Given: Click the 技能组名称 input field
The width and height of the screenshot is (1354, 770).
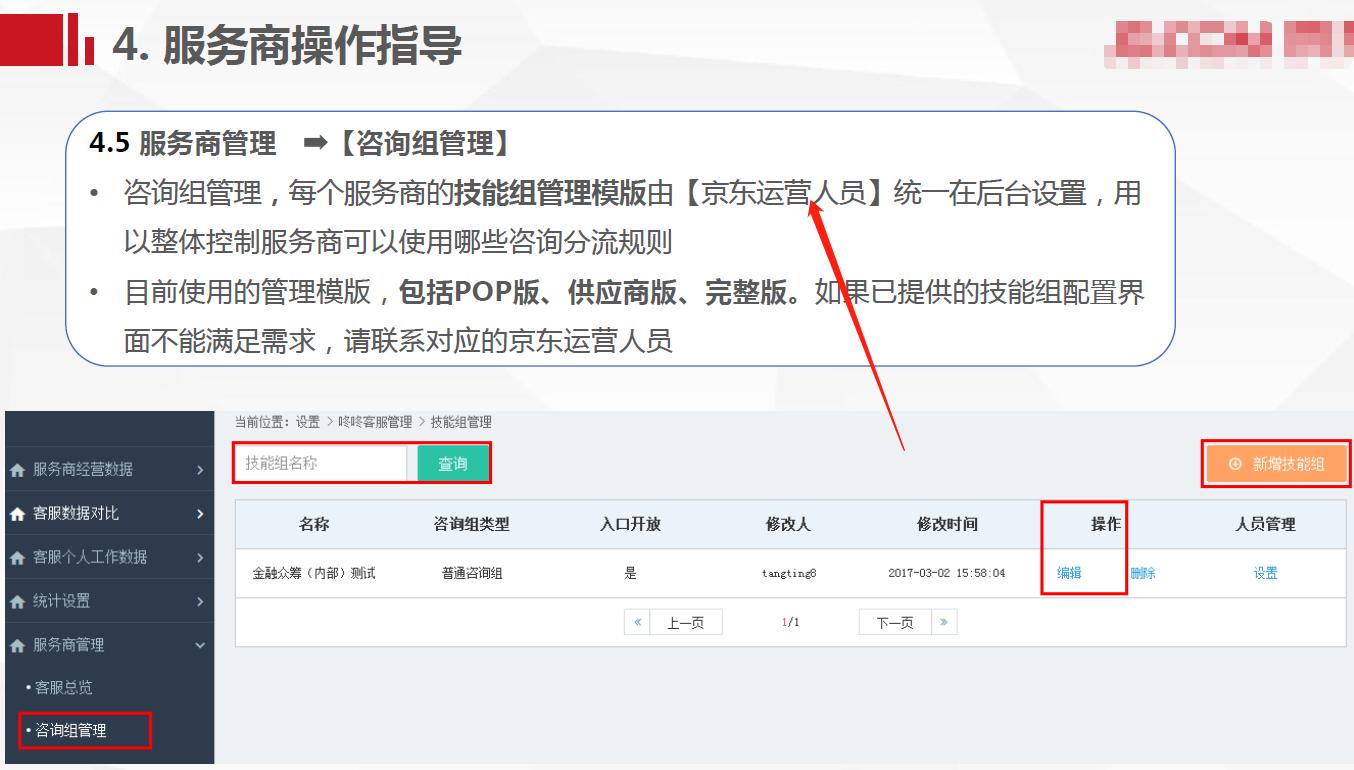Looking at the screenshot, I should pos(320,463).
